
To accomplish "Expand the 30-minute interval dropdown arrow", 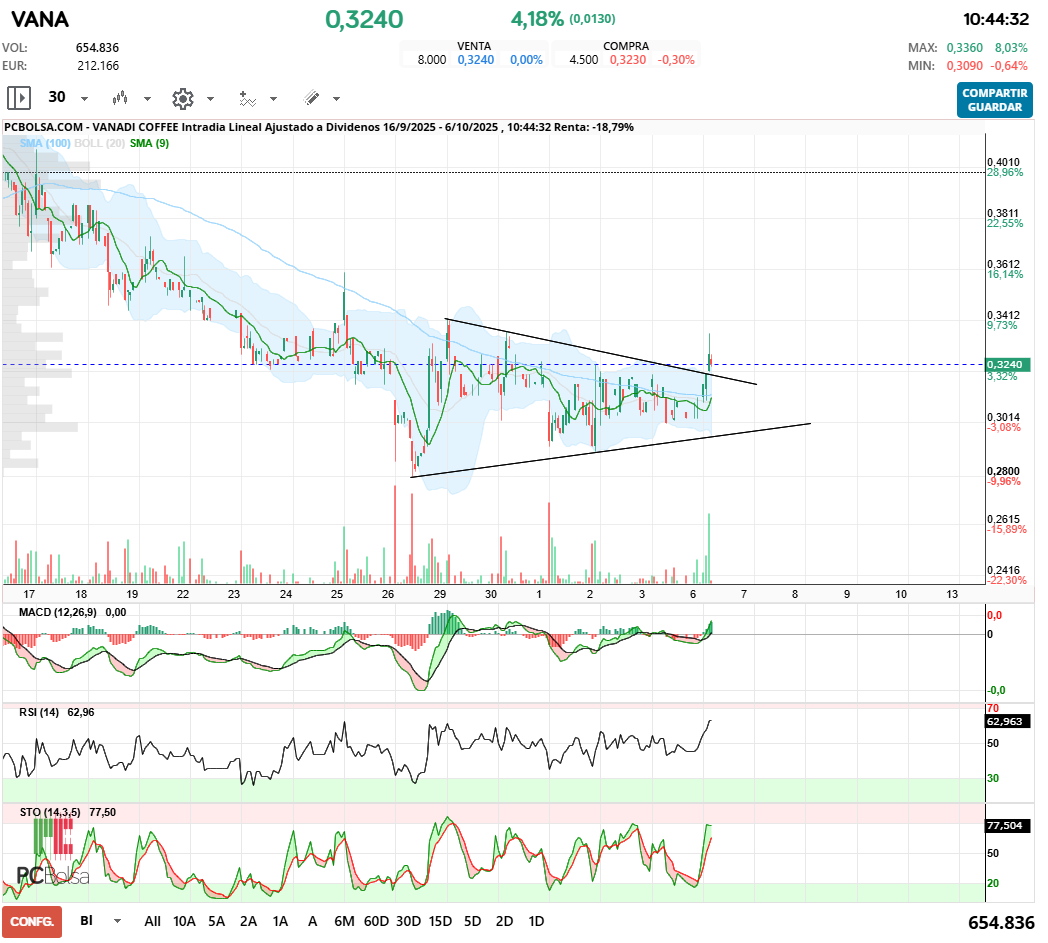I will (x=84, y=99).
